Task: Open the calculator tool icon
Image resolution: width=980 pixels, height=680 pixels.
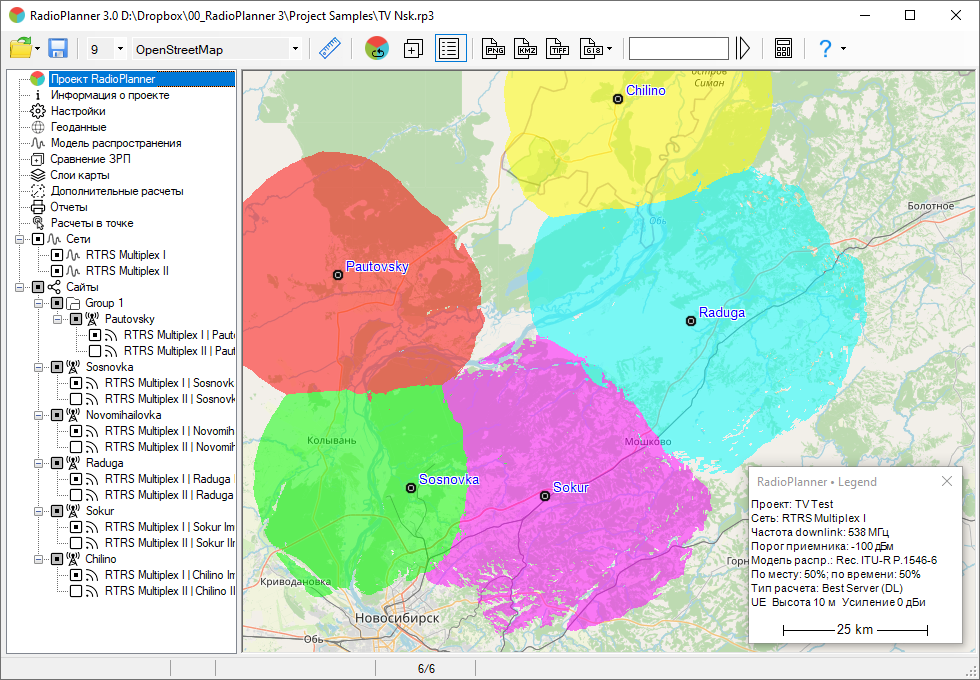Action: coord(783,49)
